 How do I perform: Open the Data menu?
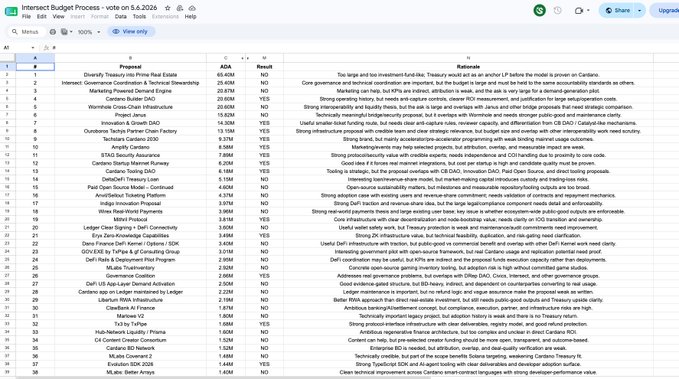120,16
